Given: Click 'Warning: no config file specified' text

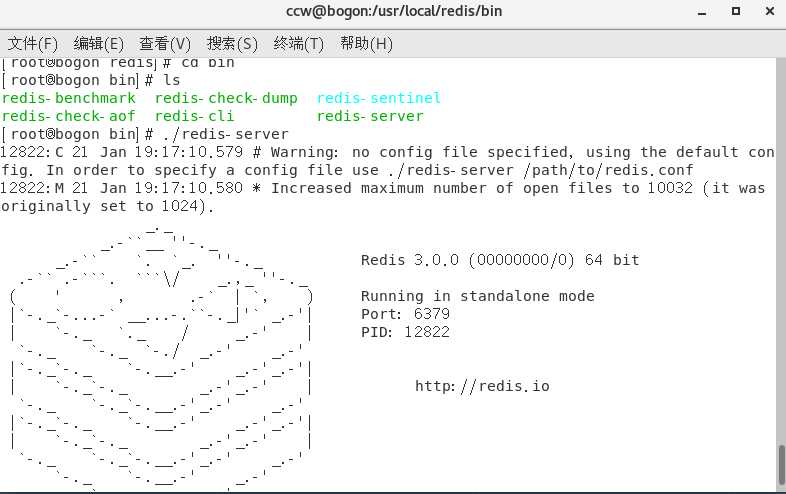Looking at the screenshot, I should [x=420, y=152].
